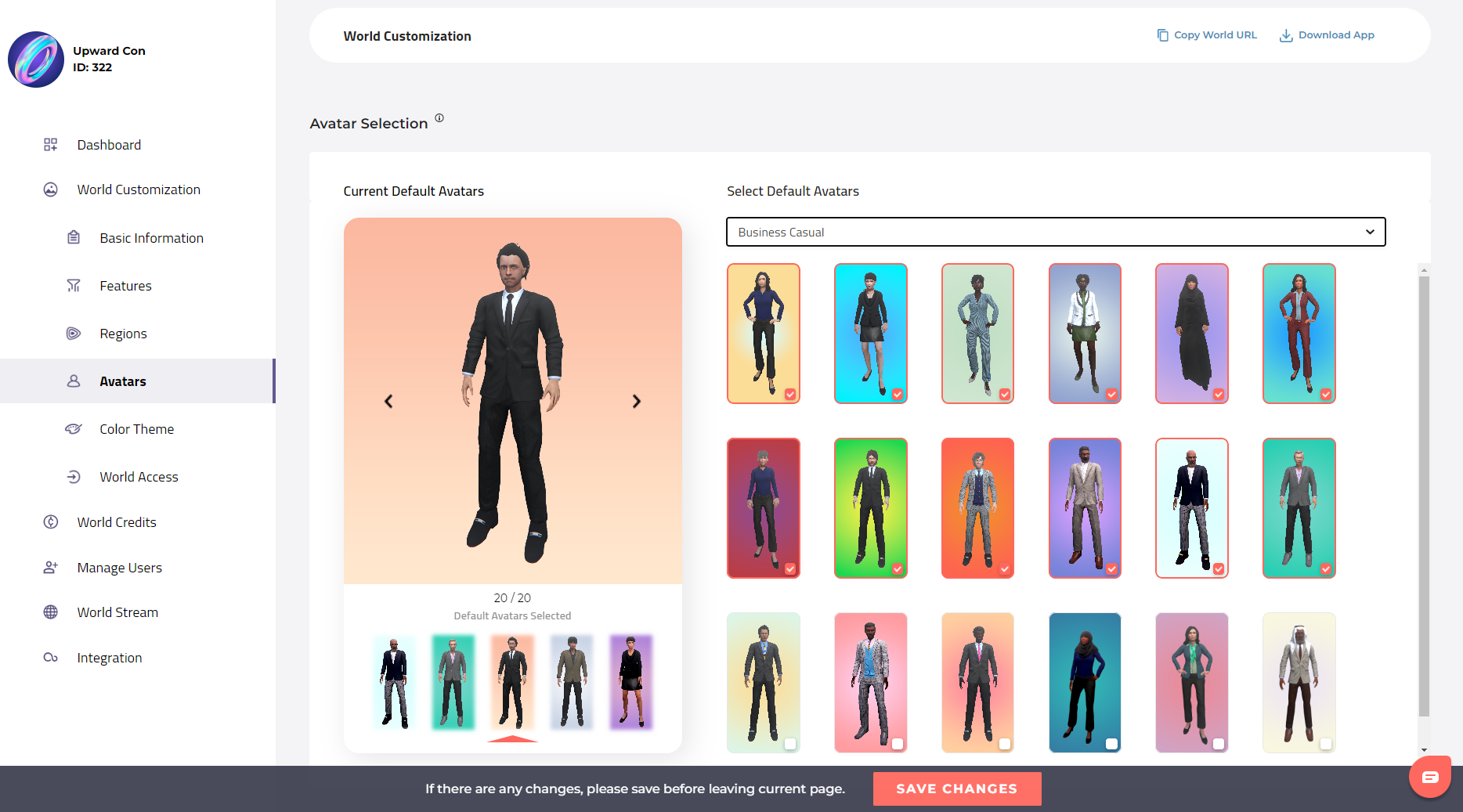Image resolution: width=1463 pixels, height=812 pixels.
Task: Select the purple background avatar thumbnail in carousel
Action: pos(630,682)
